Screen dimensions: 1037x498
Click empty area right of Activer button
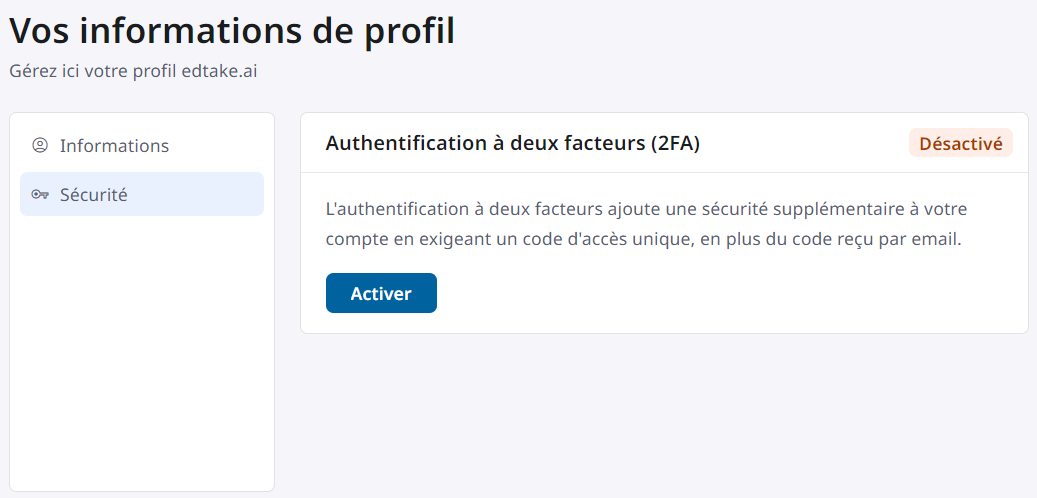700,293
